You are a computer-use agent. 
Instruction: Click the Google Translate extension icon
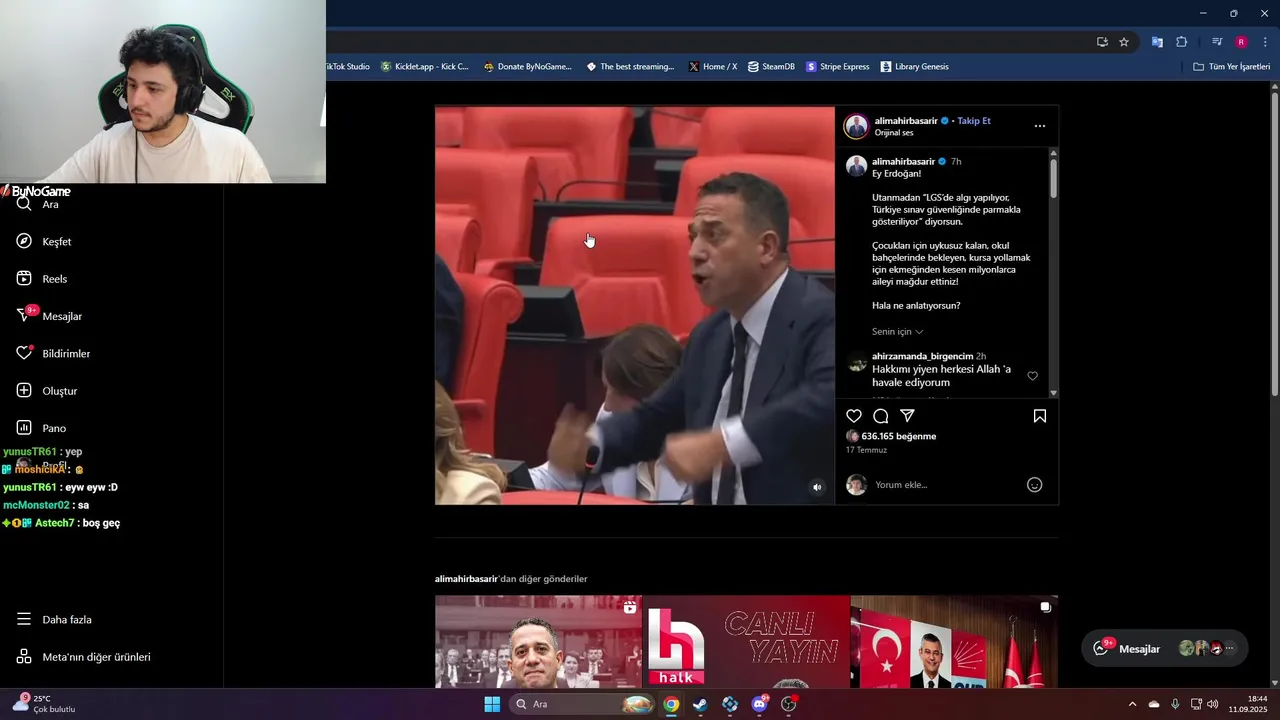click(x=1157, y=42)
